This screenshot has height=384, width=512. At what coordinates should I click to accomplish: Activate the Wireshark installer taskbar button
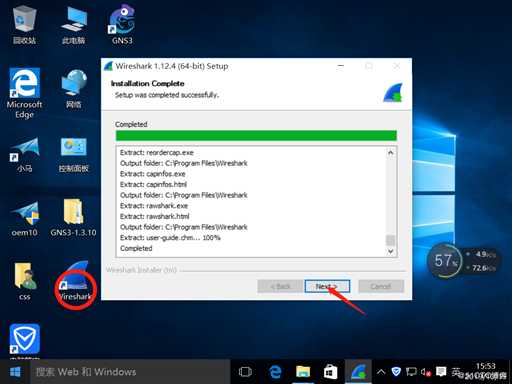(358, 372)
